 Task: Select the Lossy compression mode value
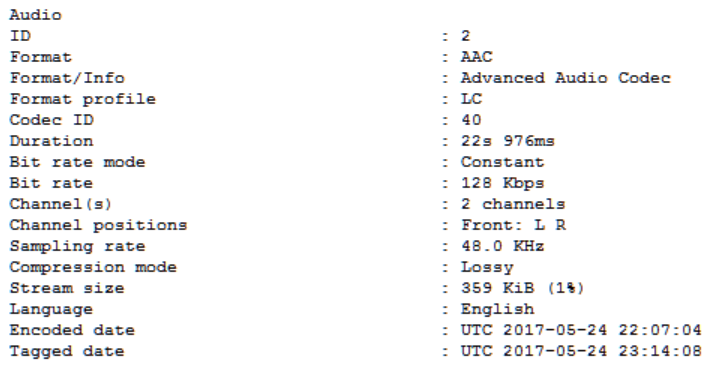pos(487,267)
